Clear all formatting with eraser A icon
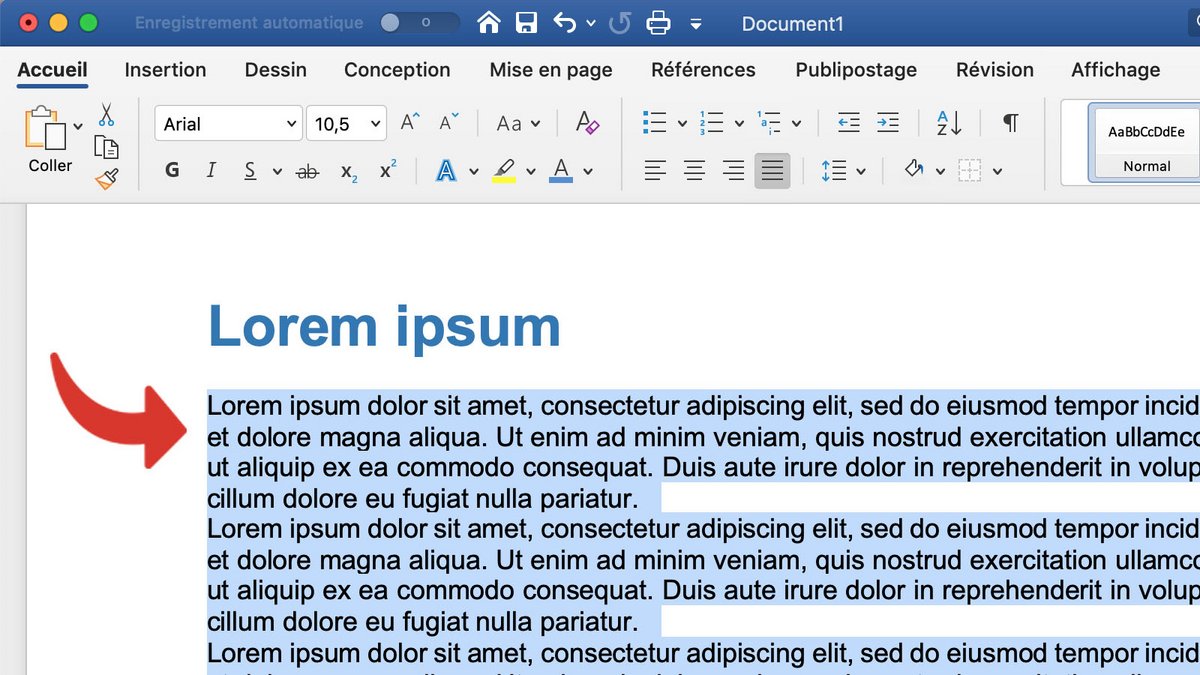Screen dimensions: 1200x675 [587, 123]
